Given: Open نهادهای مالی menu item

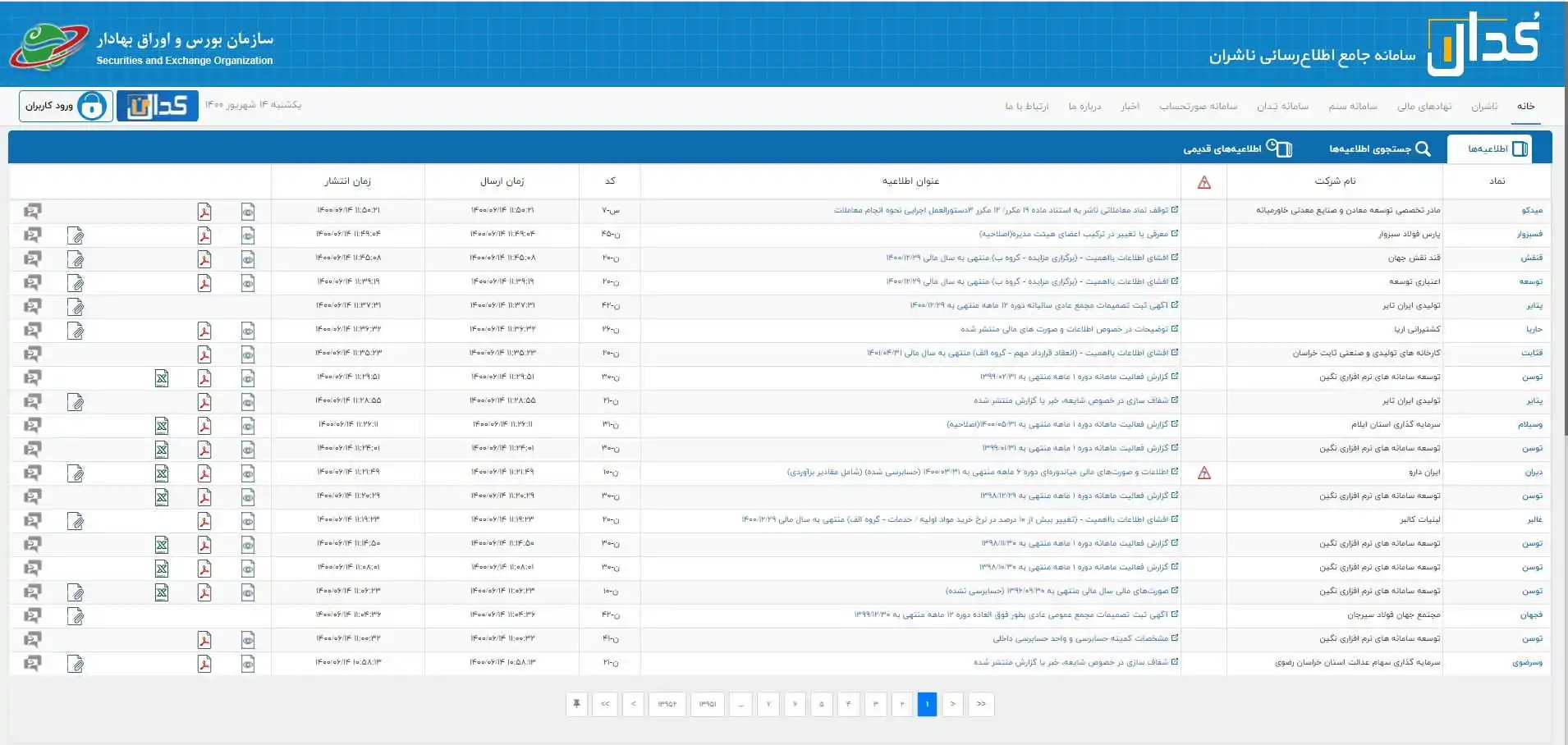Looking at the screenshot, I should pyautogui.click(x=1424, y=106).
